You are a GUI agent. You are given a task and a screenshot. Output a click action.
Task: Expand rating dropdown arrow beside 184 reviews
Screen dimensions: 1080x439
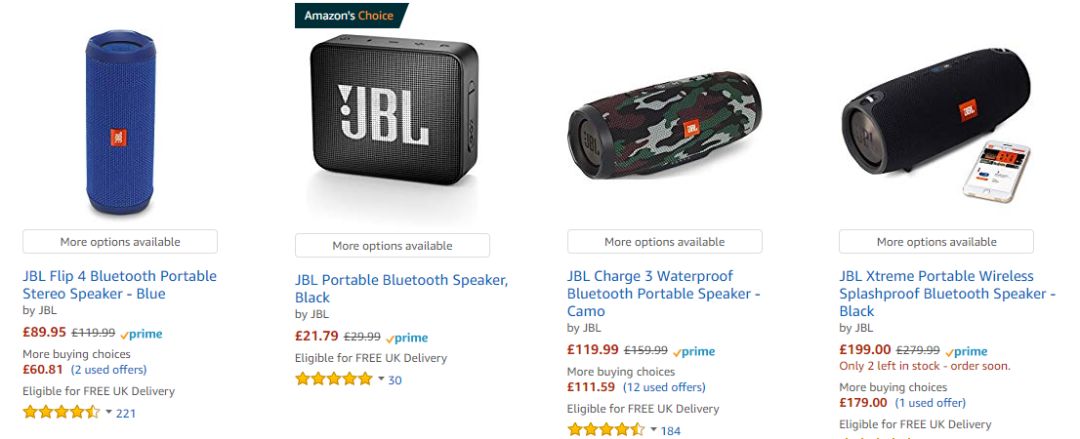[653, 430]
